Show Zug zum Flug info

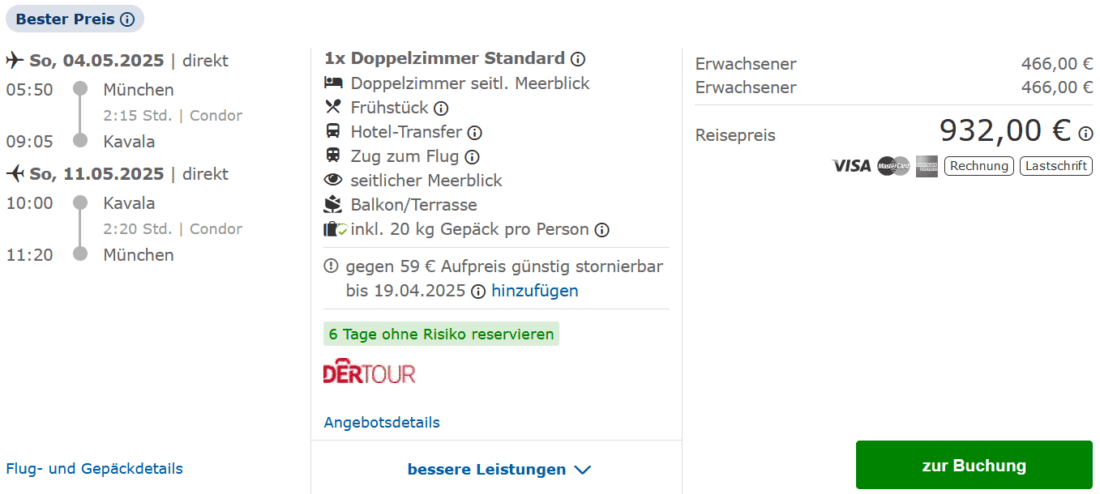coord(472,157)
